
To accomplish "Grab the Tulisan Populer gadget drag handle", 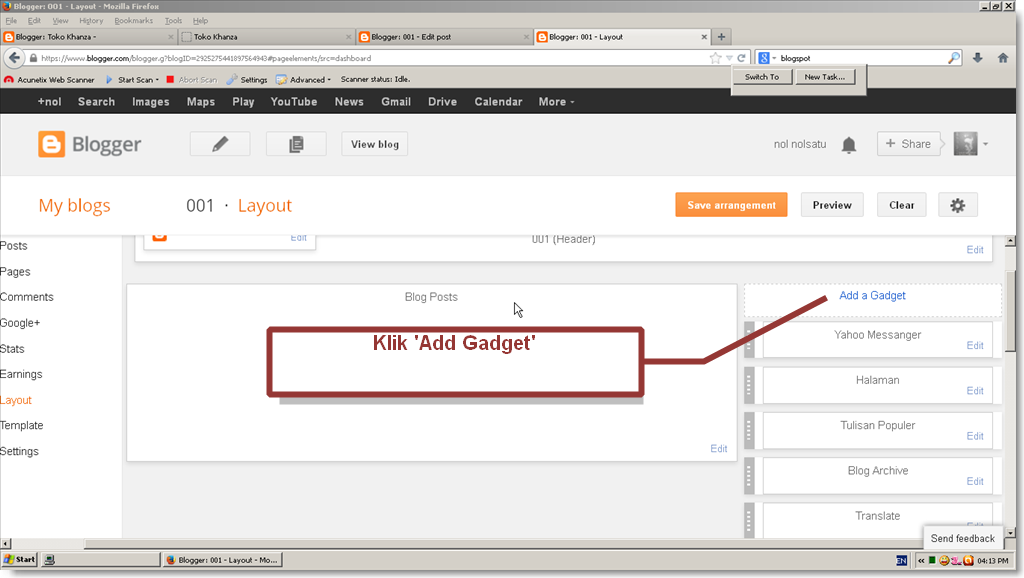I will coord(749,430).
